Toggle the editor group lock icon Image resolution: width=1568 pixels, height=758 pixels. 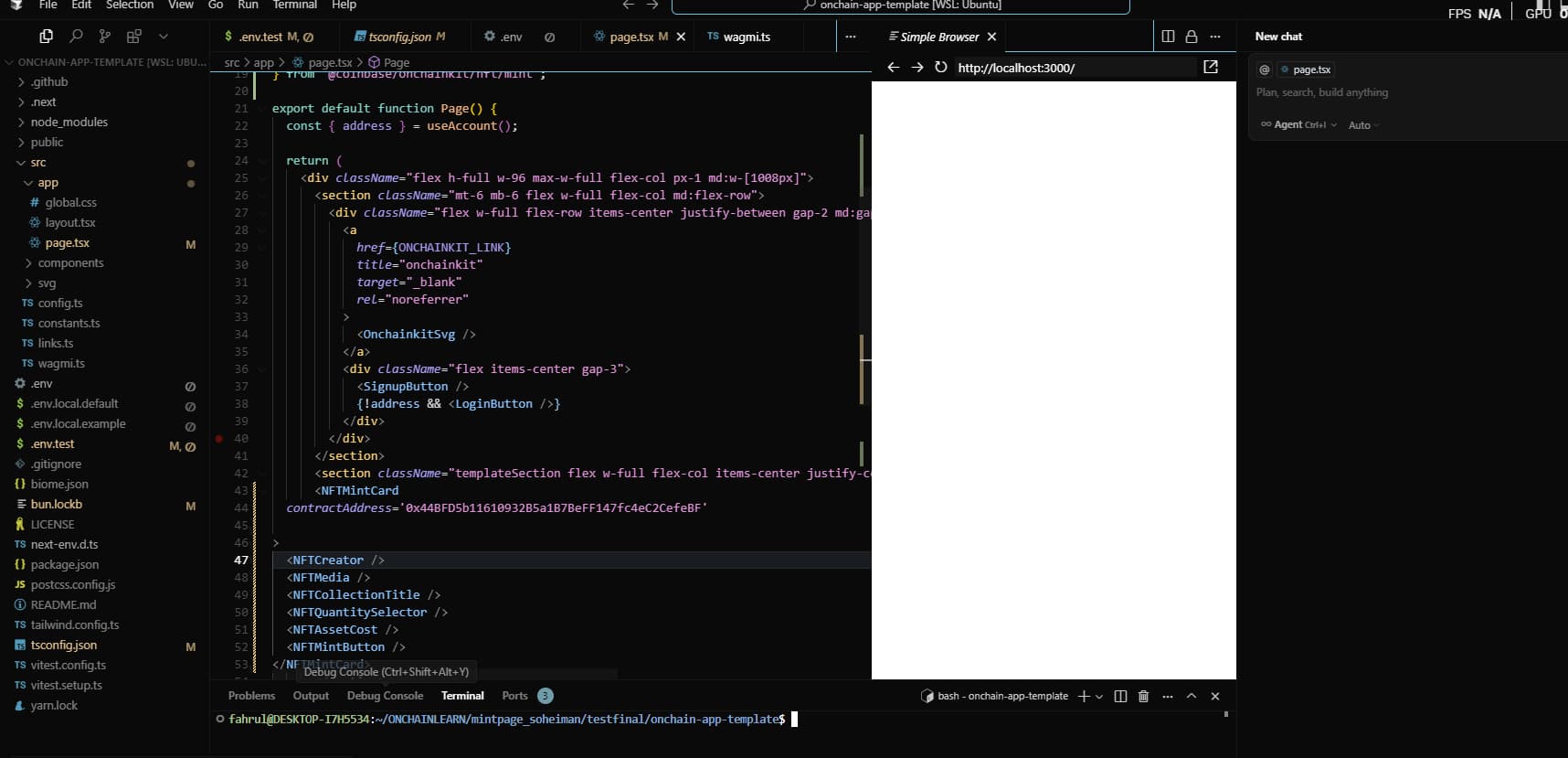point(1192,37)
